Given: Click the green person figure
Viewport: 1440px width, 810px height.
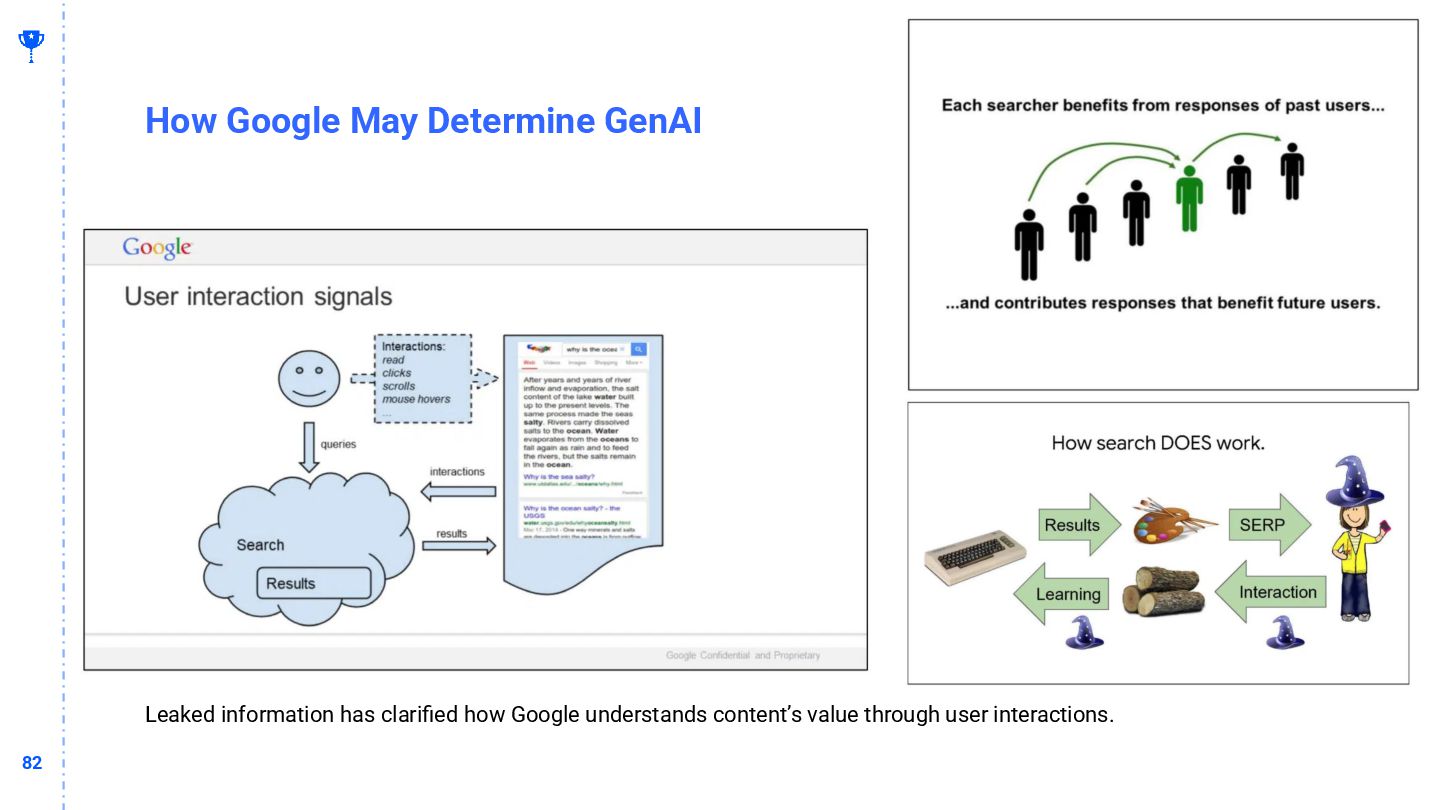Looking at the screenshot, I should tap(1188, 198).
